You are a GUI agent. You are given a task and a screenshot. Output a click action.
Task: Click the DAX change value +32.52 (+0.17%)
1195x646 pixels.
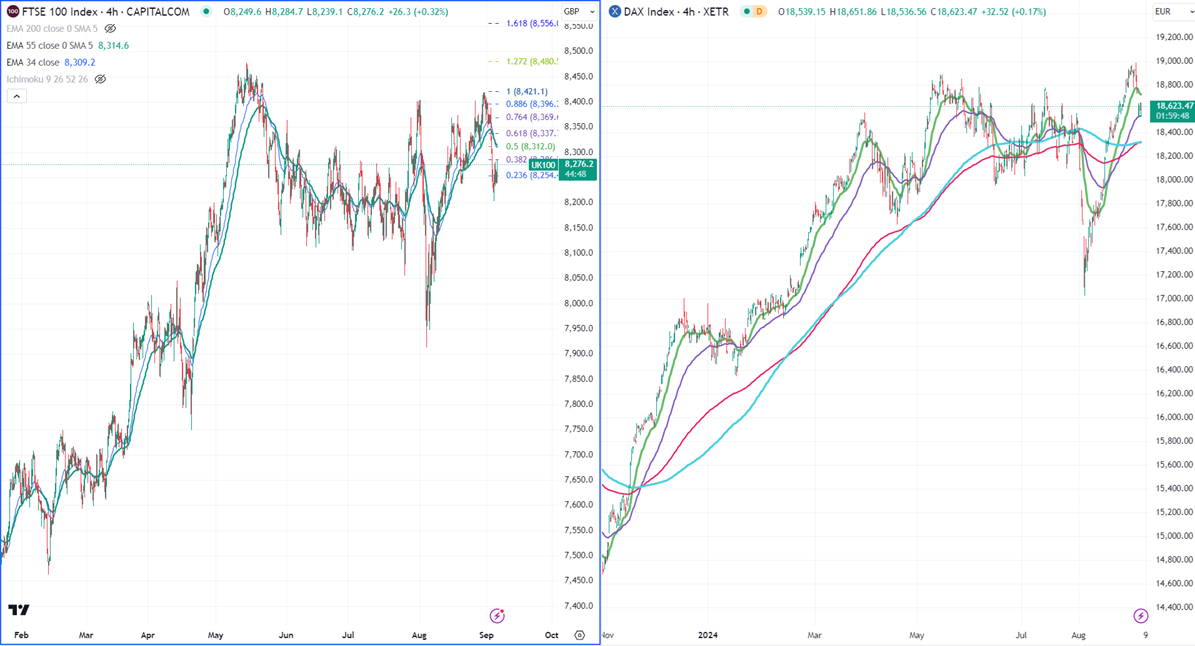1013,11
